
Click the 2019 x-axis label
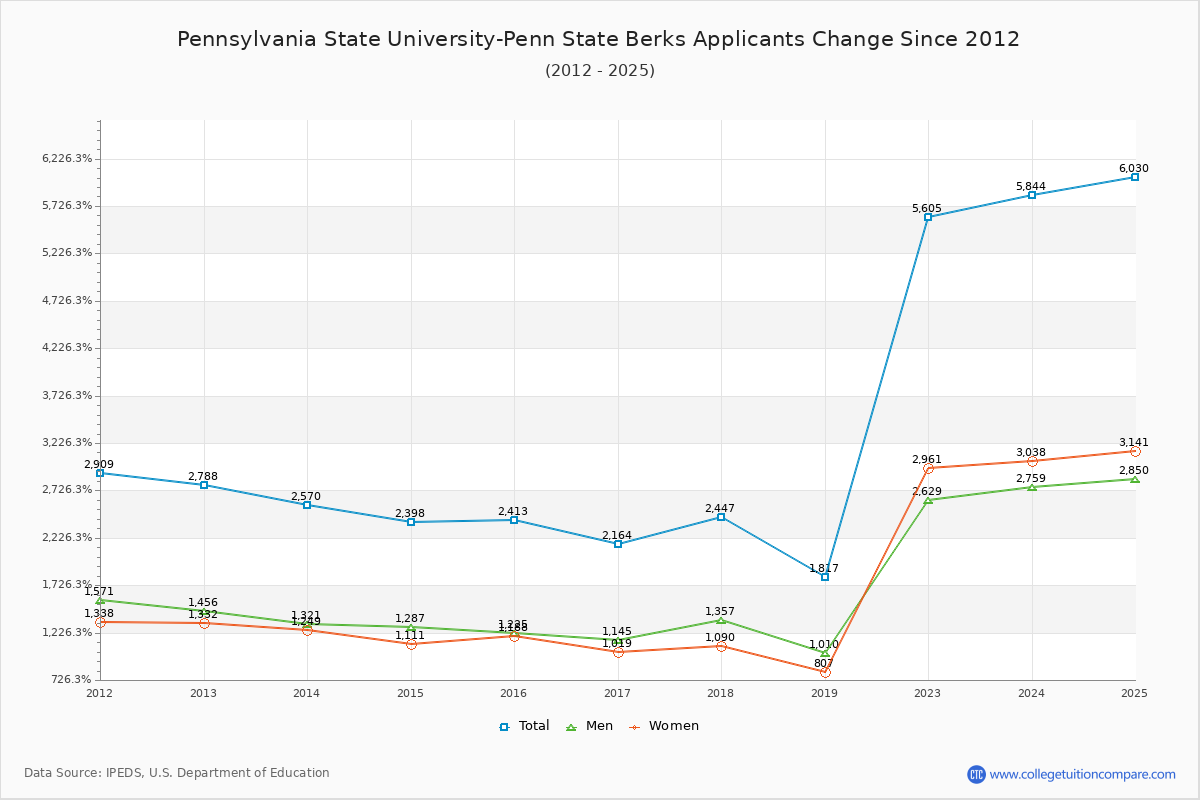click(825, 693)
